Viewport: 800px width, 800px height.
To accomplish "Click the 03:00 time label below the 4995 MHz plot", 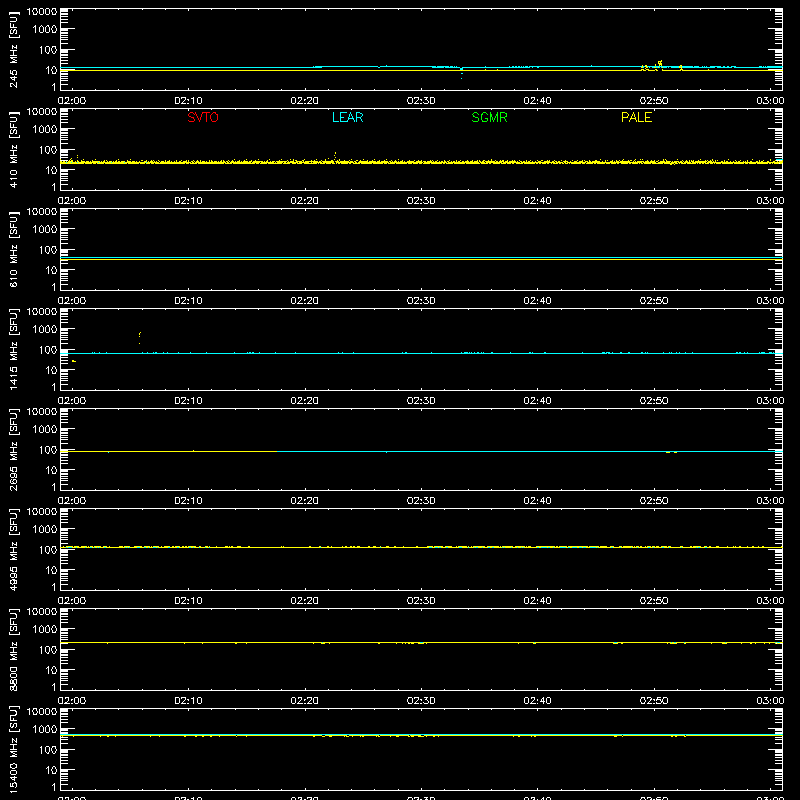I will click(x=770, y=601).
